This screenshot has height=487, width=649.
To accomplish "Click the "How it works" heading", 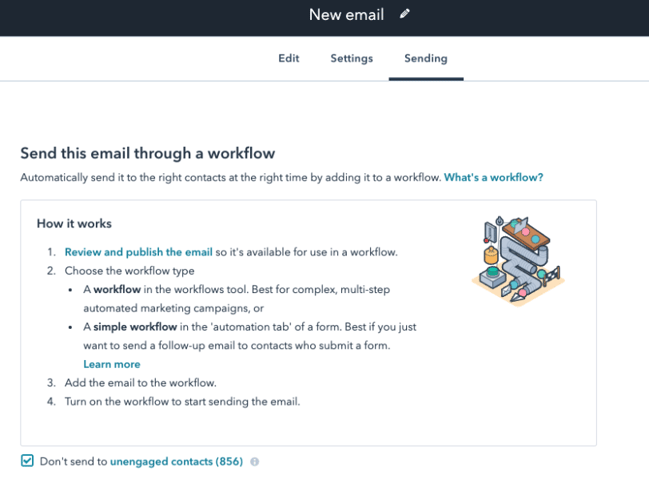I will 74,223.
